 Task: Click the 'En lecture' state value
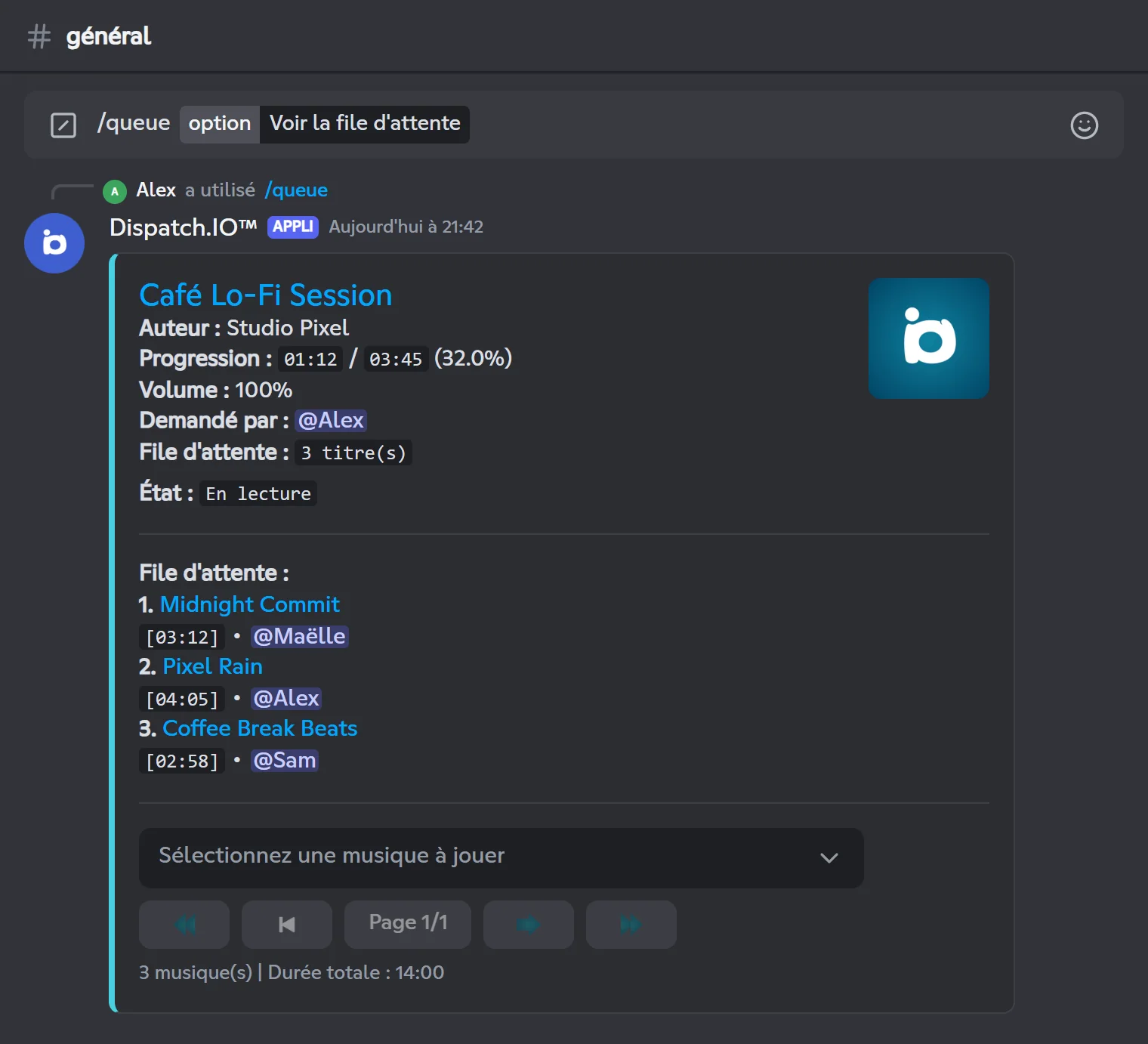point(258,493)
